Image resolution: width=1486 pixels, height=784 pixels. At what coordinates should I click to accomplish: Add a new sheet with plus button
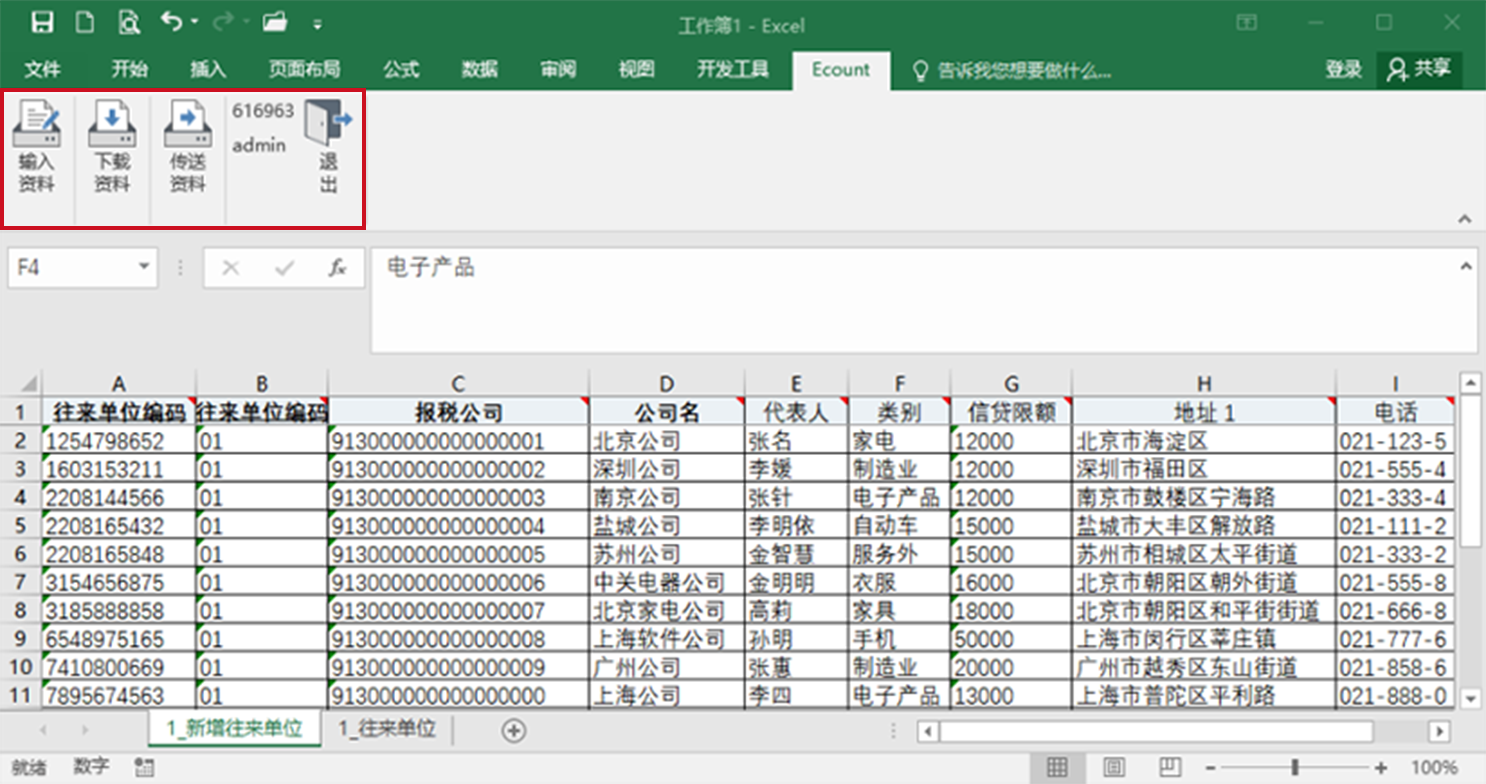(513, 731)
